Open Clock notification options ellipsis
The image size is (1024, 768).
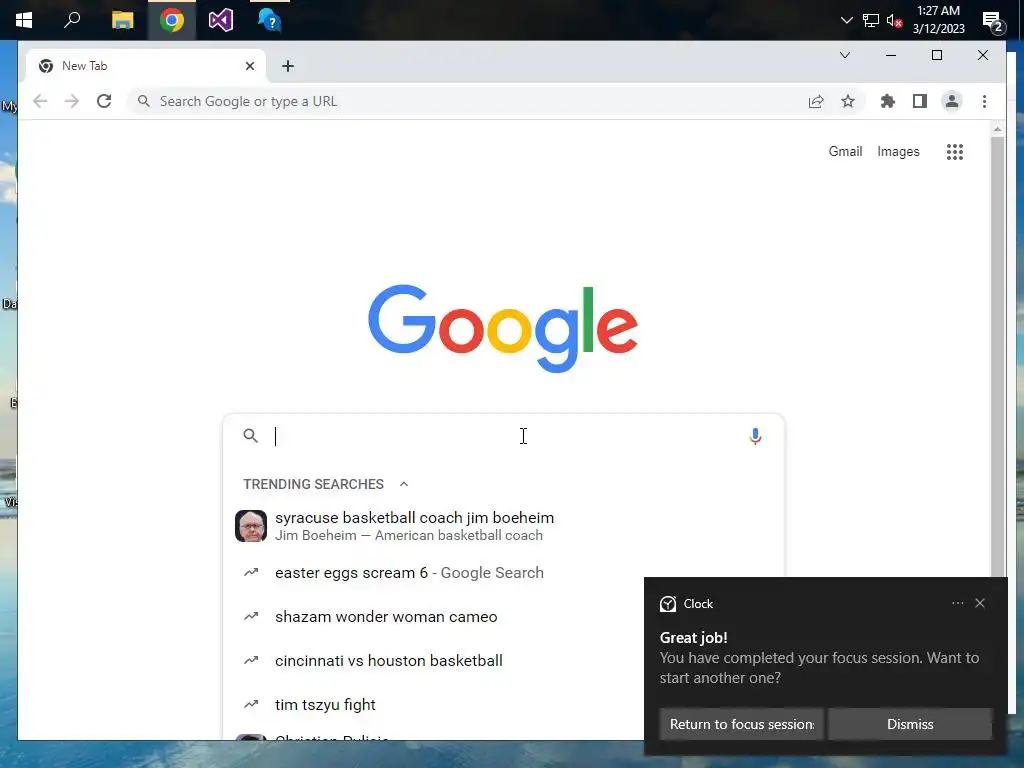click(957, 603)
